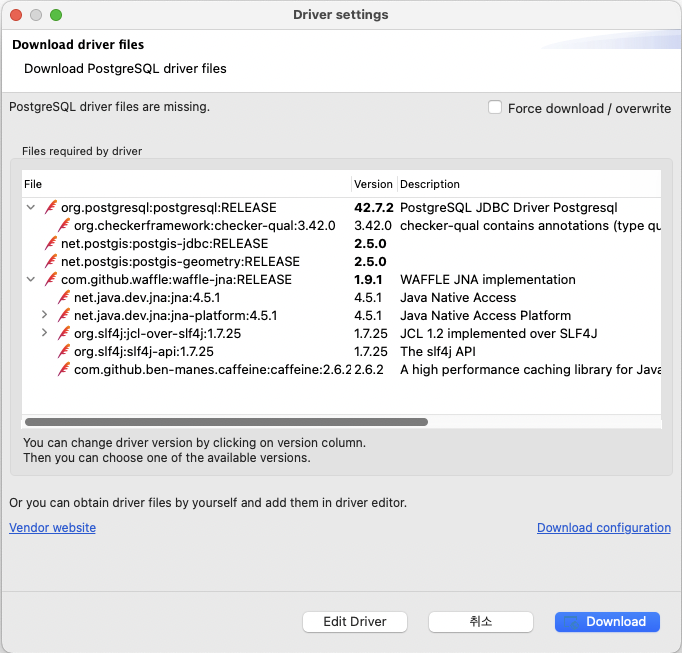Click the feather icon for jna-platform:4.5.1
682x653 pixels.
pyautogui.click(x=64, y=315)
